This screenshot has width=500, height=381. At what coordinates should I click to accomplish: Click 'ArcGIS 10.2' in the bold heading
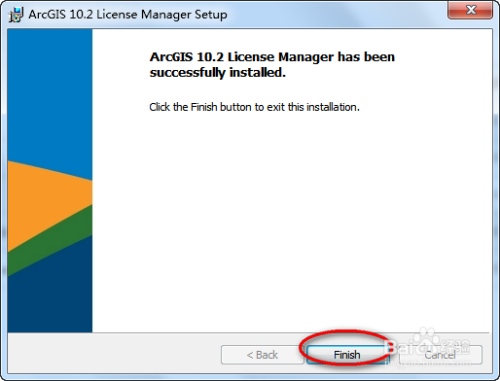(186, 57)
